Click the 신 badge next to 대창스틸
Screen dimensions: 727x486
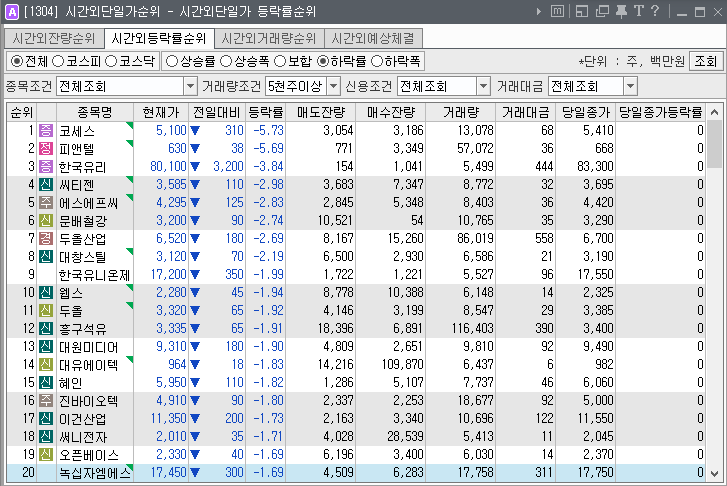click(45, 257)
